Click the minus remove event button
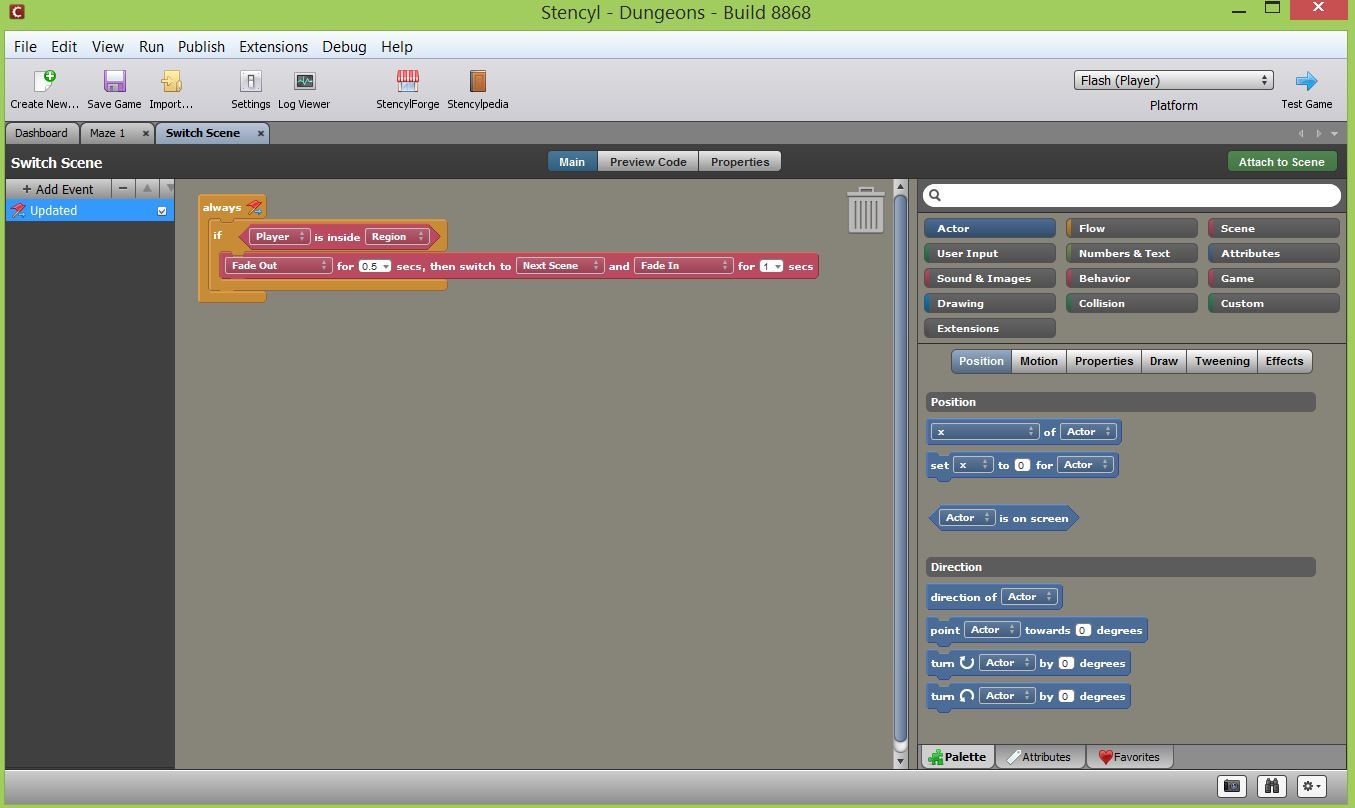Image resolution: width=1355 pixels, height=808 pixels. (x=123, y=188)
